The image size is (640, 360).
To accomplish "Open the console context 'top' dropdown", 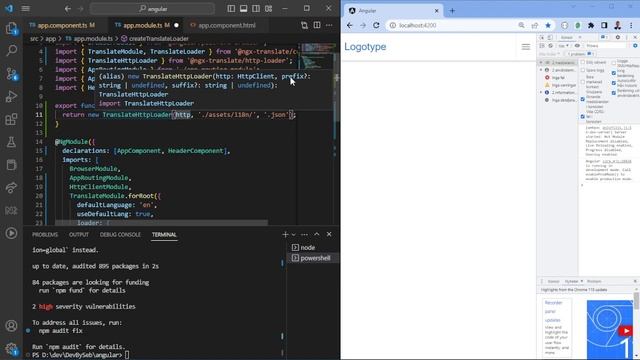I will [x=564, y=46].
